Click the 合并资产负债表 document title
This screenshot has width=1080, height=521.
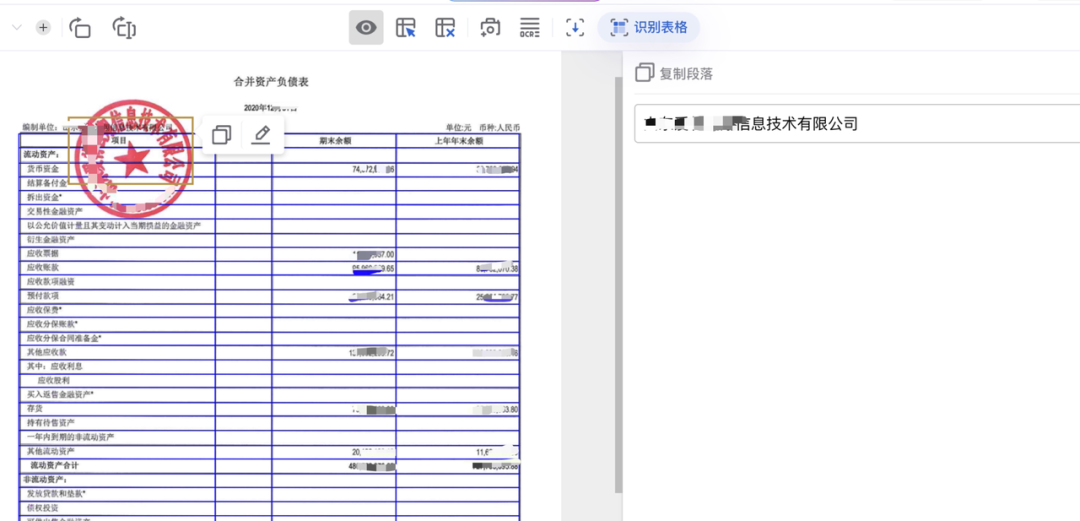(x=271, y=82)
